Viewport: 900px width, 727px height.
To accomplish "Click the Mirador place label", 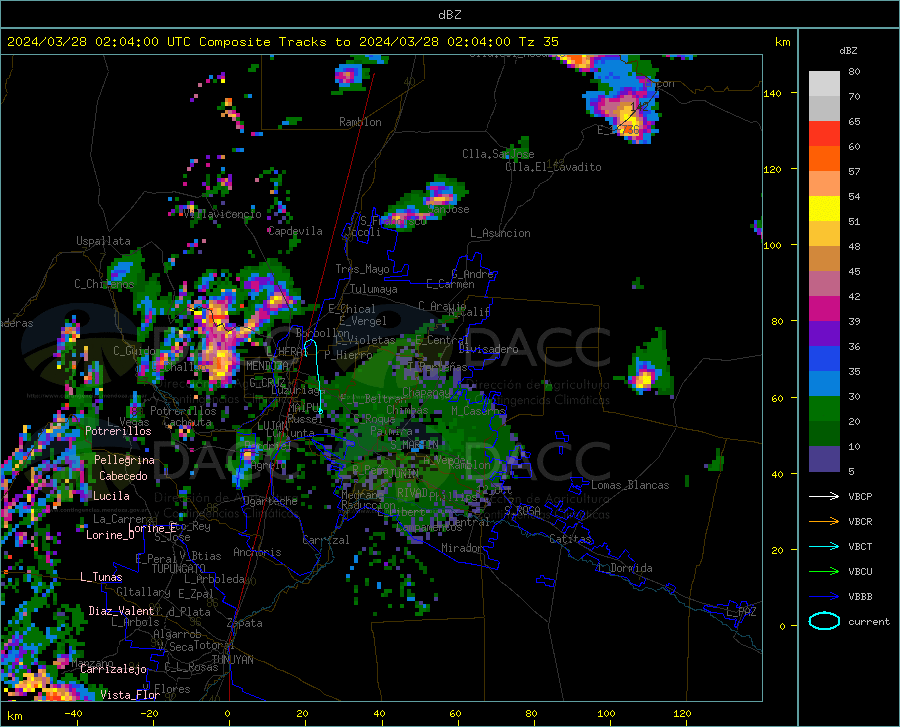I will (x=461, y=548).
